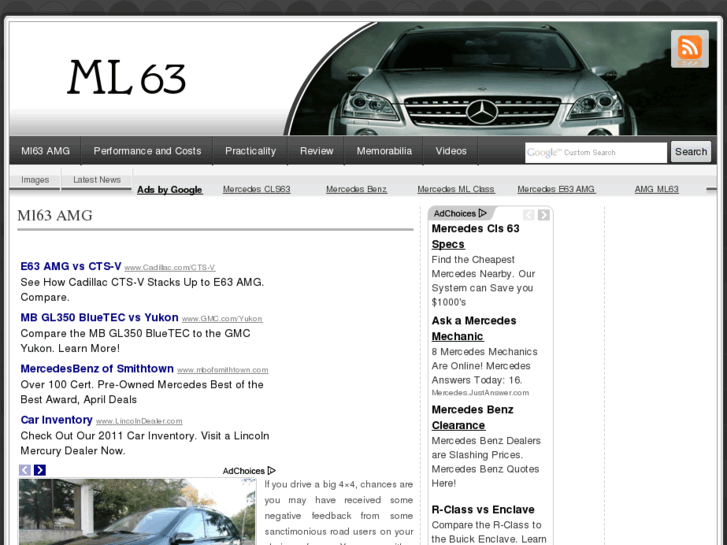This screenshot has width=727, height=545.
Task: Open the RSS feed icon
Action: tap(689, 49)
